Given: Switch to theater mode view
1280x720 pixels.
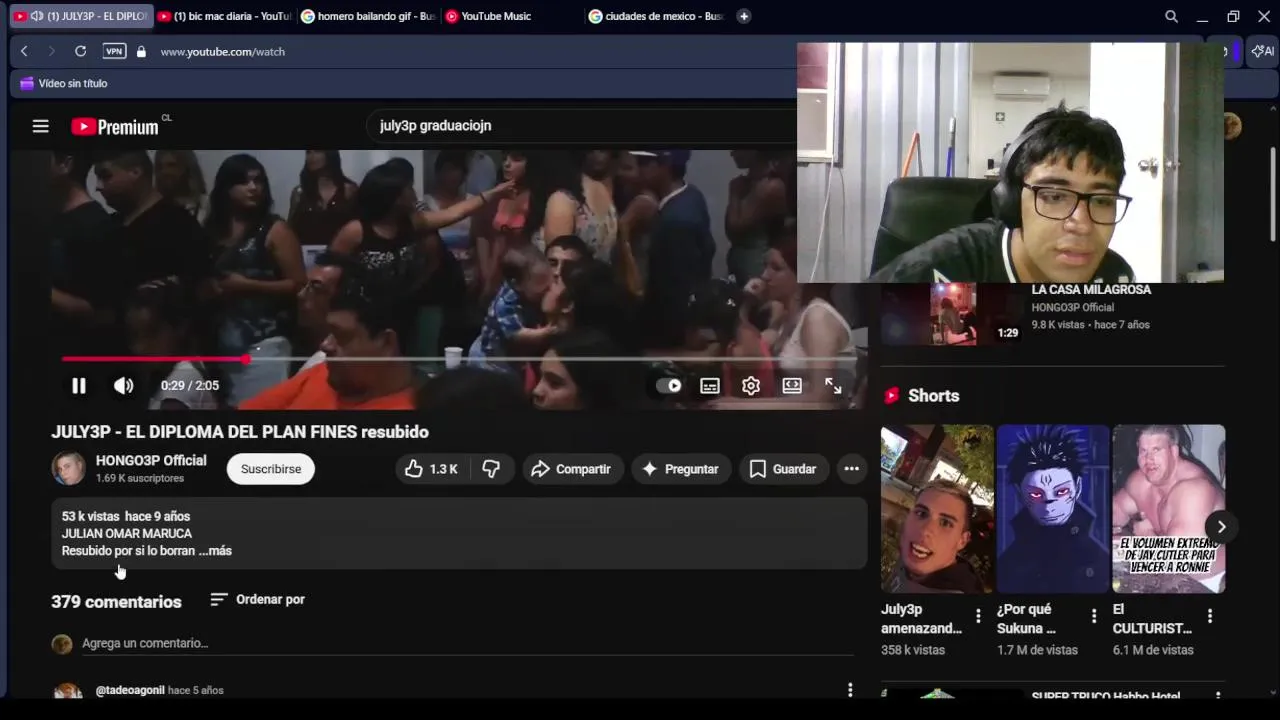Looking at the screenshot, I should (792, 386).
